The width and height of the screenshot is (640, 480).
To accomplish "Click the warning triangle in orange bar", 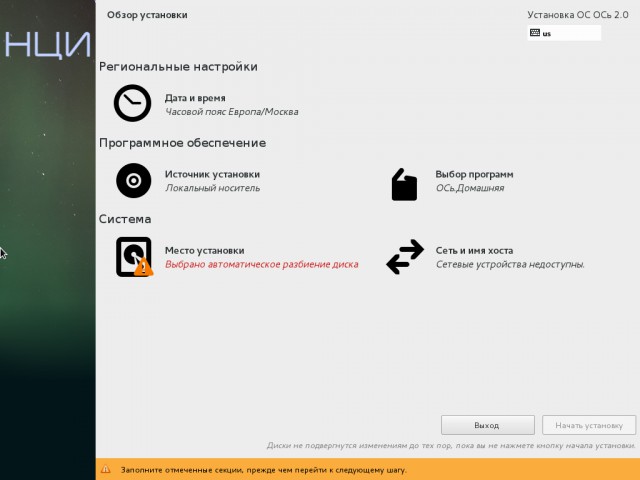I will [x=106, y=469].
